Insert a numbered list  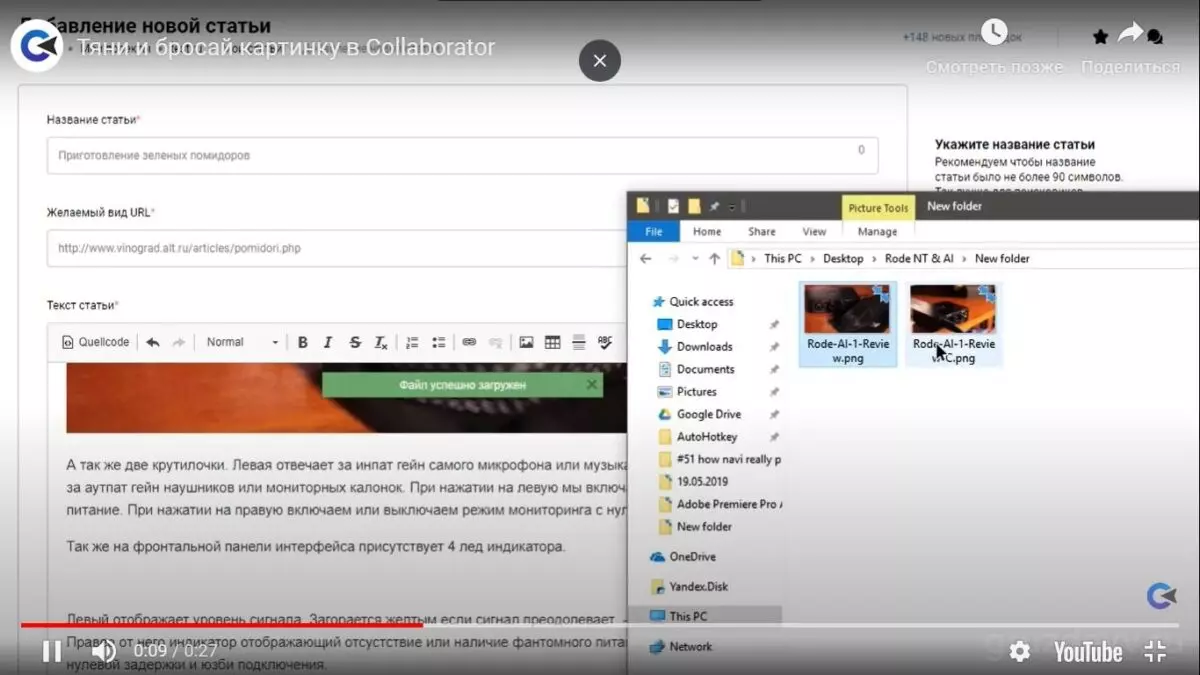[412, 342]
